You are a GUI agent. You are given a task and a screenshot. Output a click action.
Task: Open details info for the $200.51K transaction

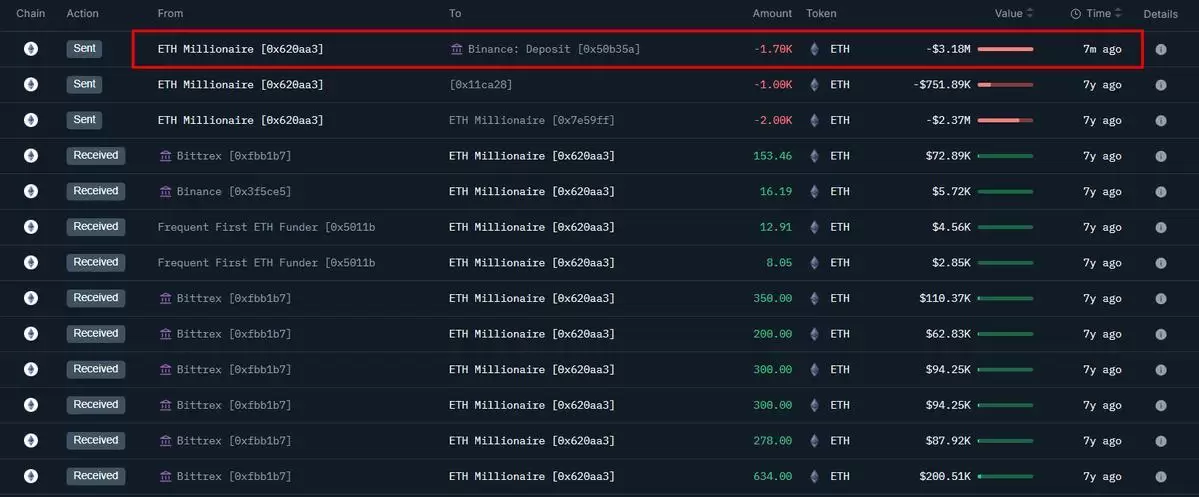point(1161,476)
